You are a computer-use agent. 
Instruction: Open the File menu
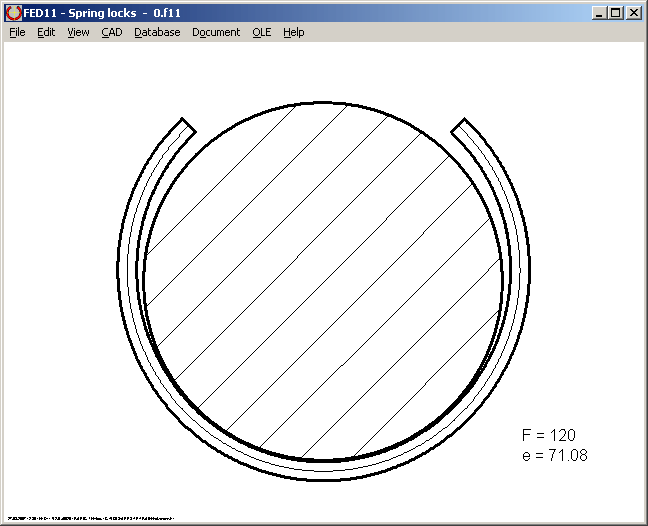tap(17, 32)
